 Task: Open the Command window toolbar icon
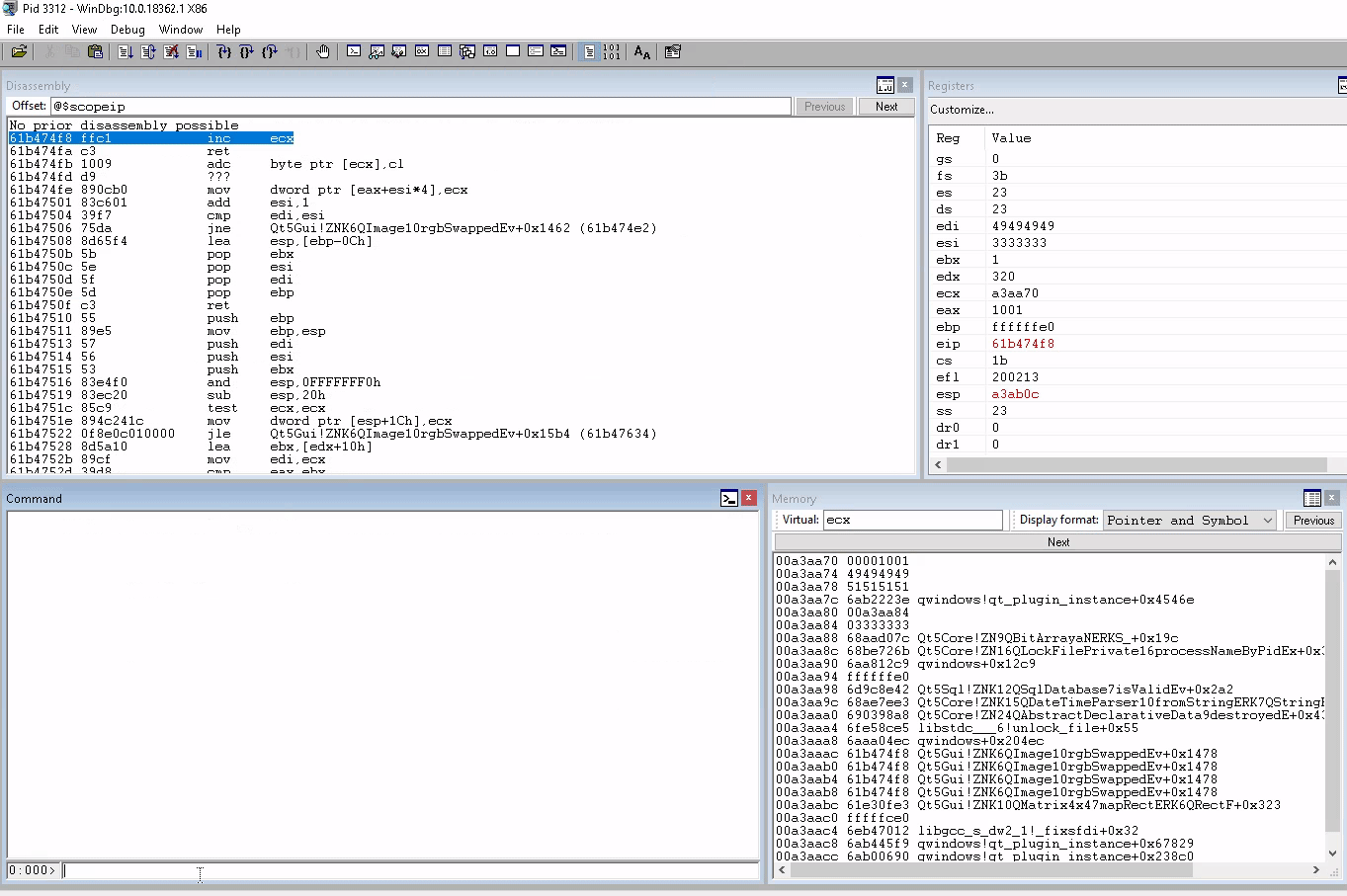pos(354,50)
